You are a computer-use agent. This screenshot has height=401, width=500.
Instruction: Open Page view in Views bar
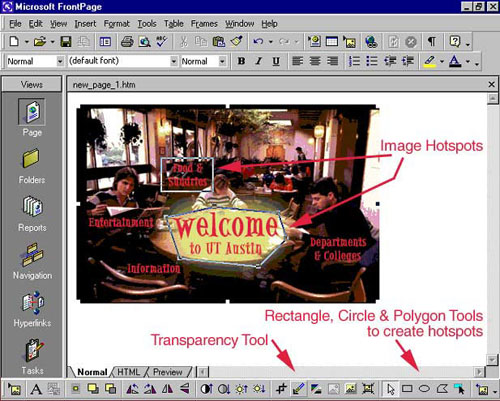pyautogui.click(x=32, y=118)
